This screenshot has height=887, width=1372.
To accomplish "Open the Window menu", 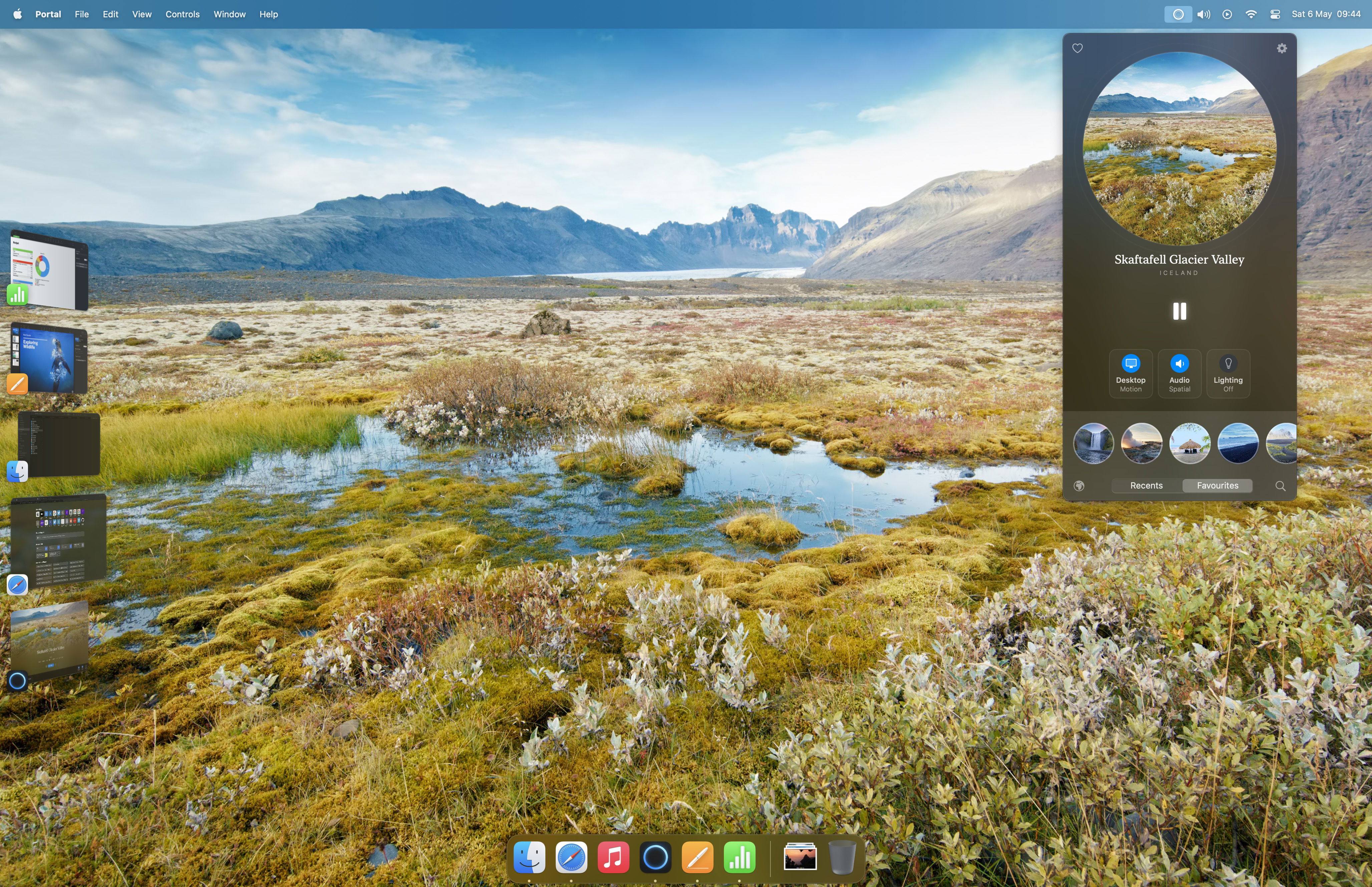I will [229, 14].
